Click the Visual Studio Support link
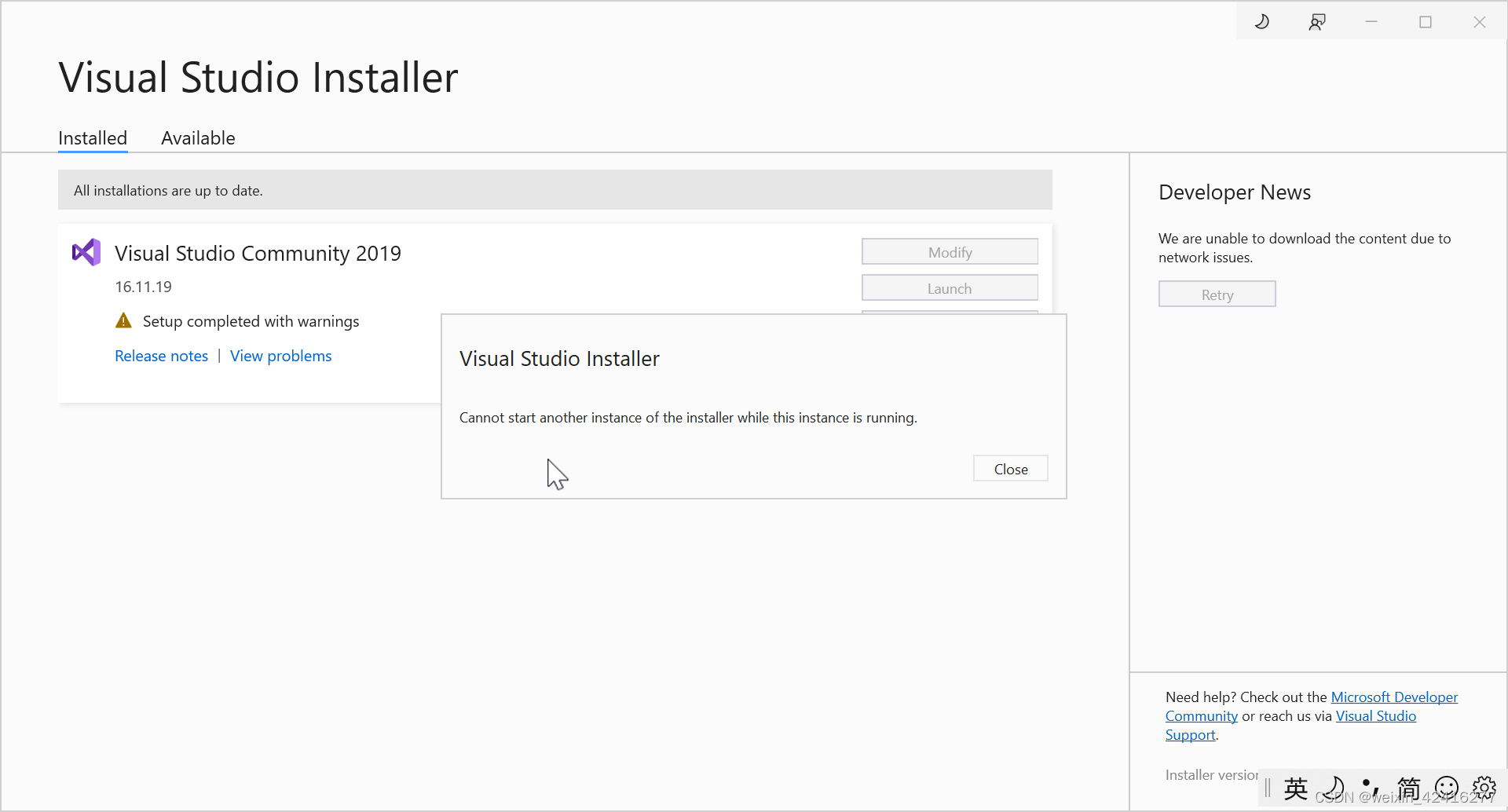 pos(1375,715)
